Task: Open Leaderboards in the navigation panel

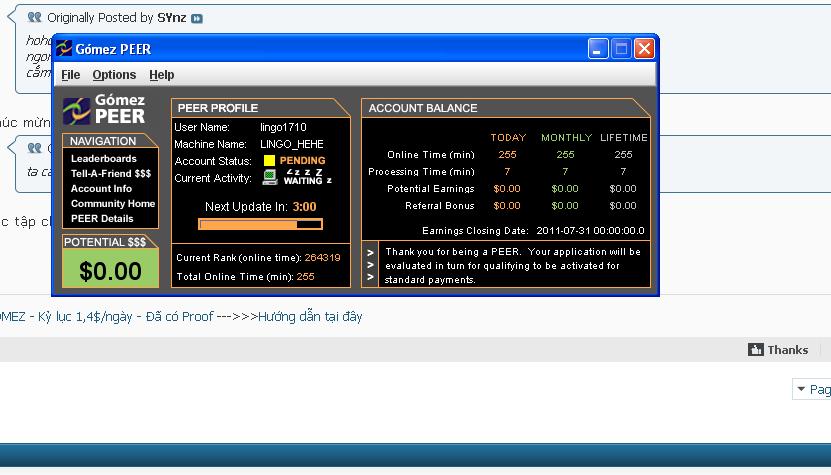Action: 104,159
